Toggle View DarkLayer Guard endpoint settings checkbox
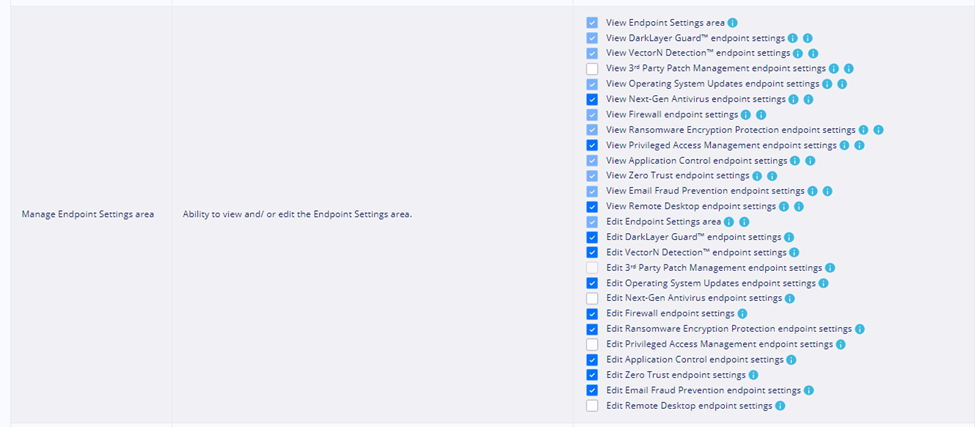Viewport: 975px width, 427px height. point(592,38)
